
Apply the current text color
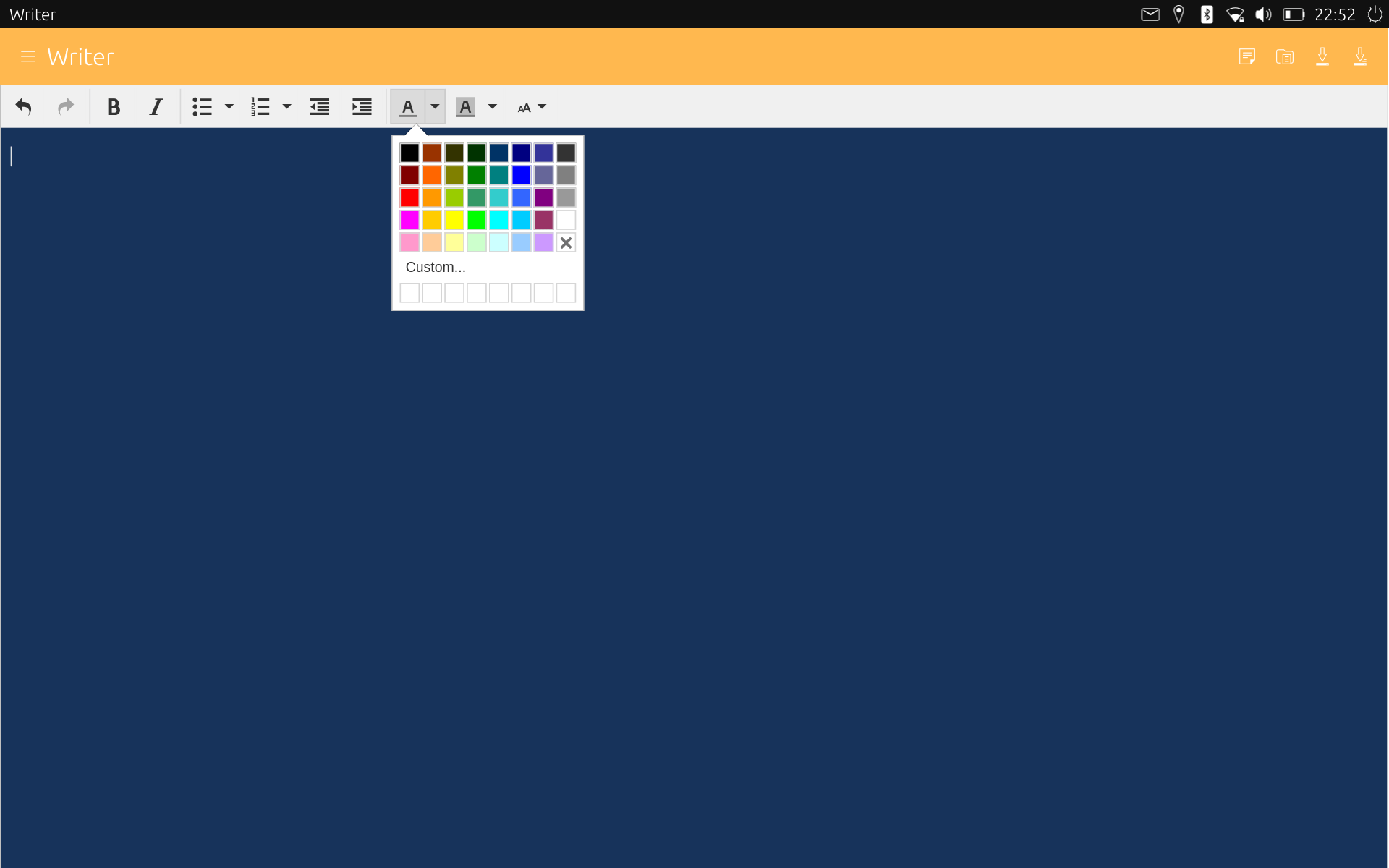tap(408, 107)
